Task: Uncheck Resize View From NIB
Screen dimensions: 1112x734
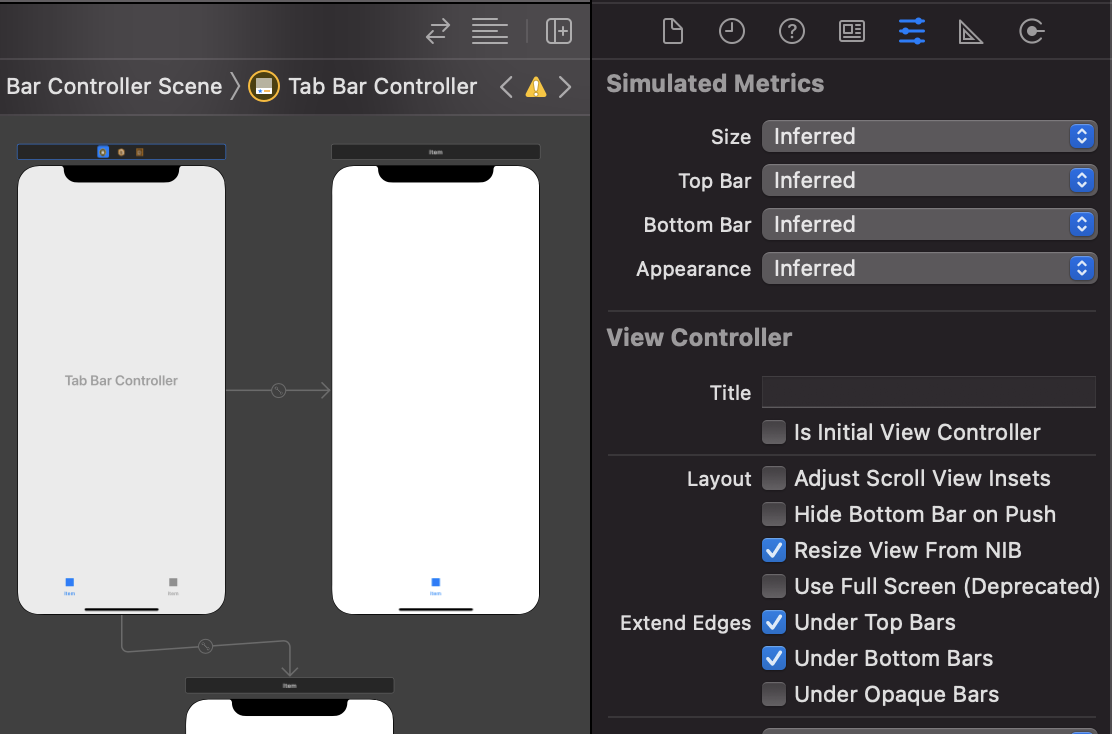Action: click(774, 550)
